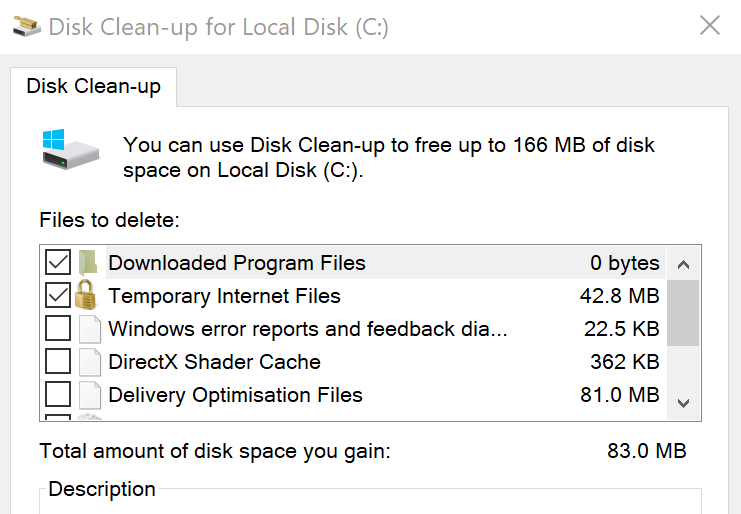The width and height of the screenshot is (741, 514).
Task: Click the file list scrollbar down arrow
Action: [x=683, y=403]
